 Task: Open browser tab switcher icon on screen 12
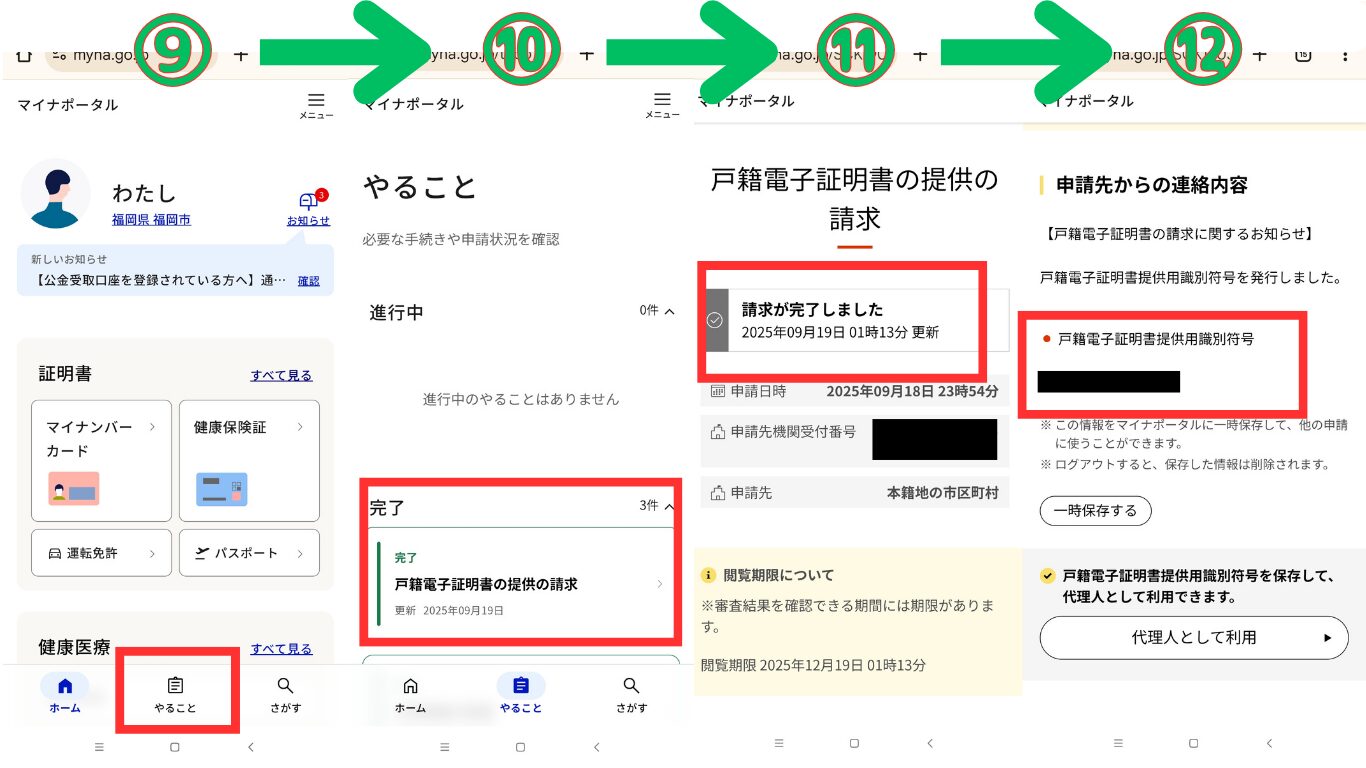pos(1303,55)
